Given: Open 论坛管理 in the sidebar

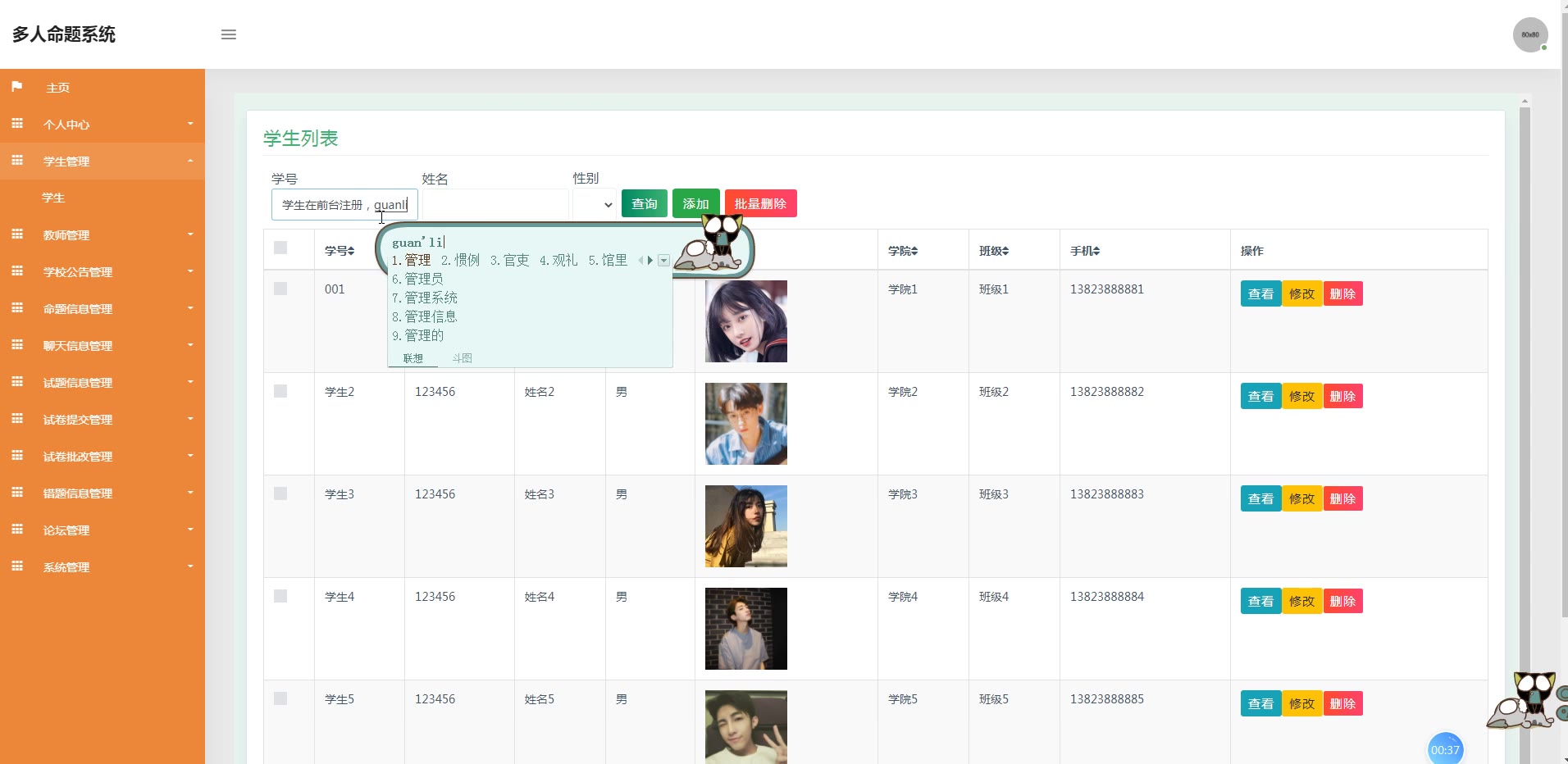Looking at the screenshot, I should coord(103,530).
